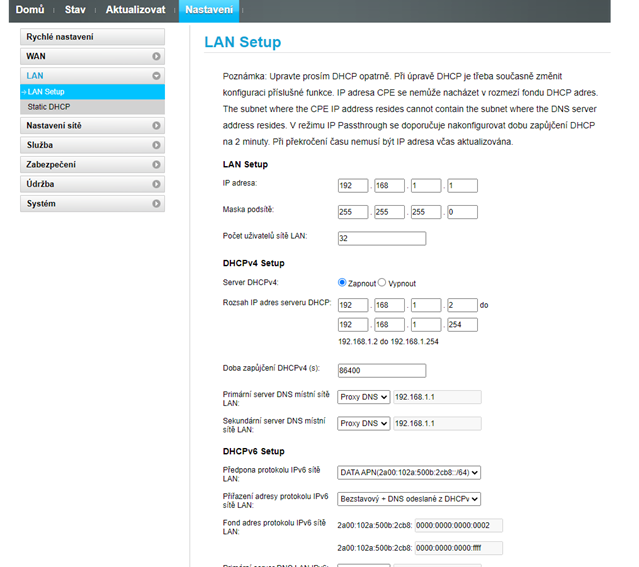Open Static DHCP in the sidebar
Screen dimensions: 639x567
point(49,106)
